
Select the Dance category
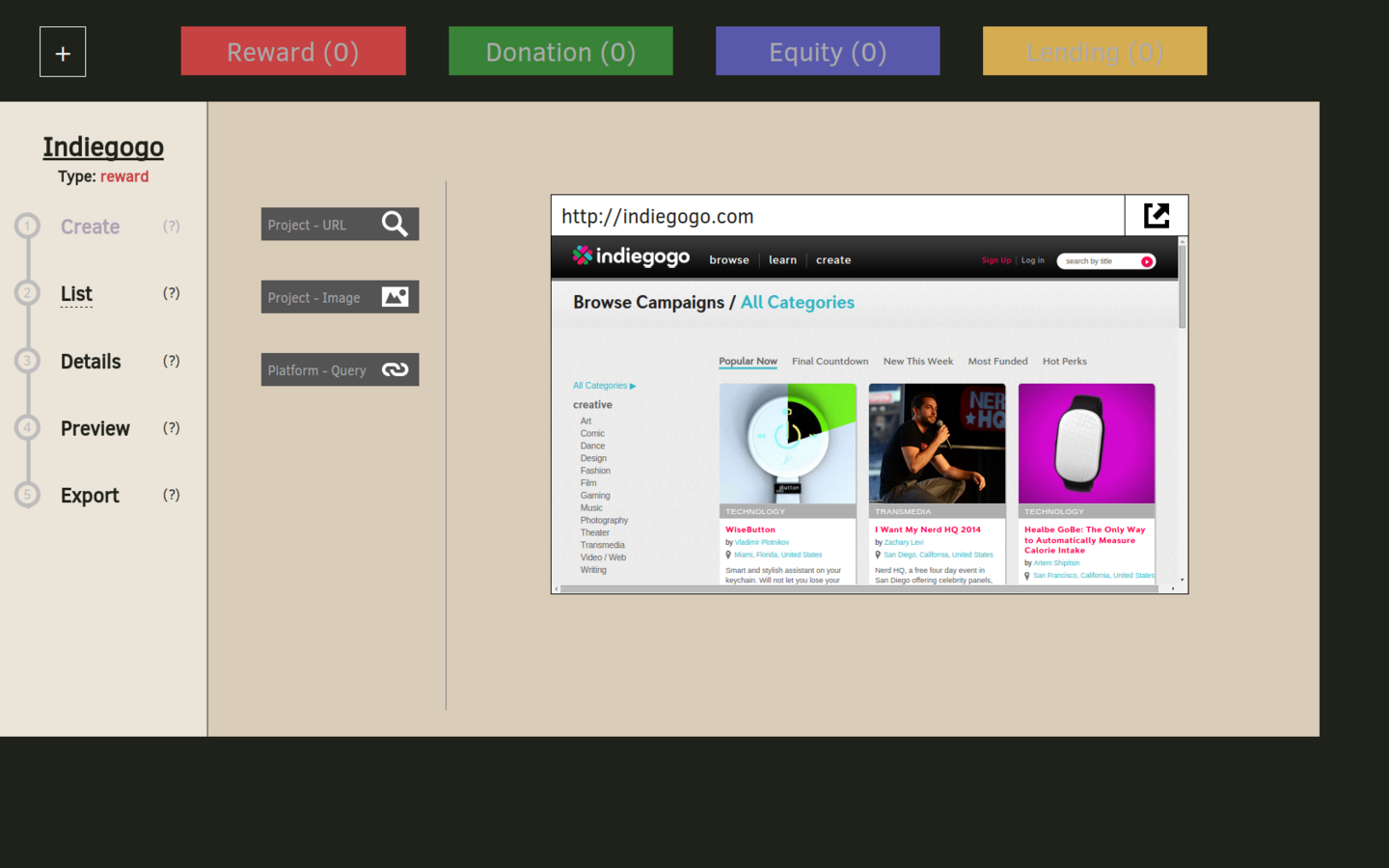pyautogui.click(x=592, y=447)
